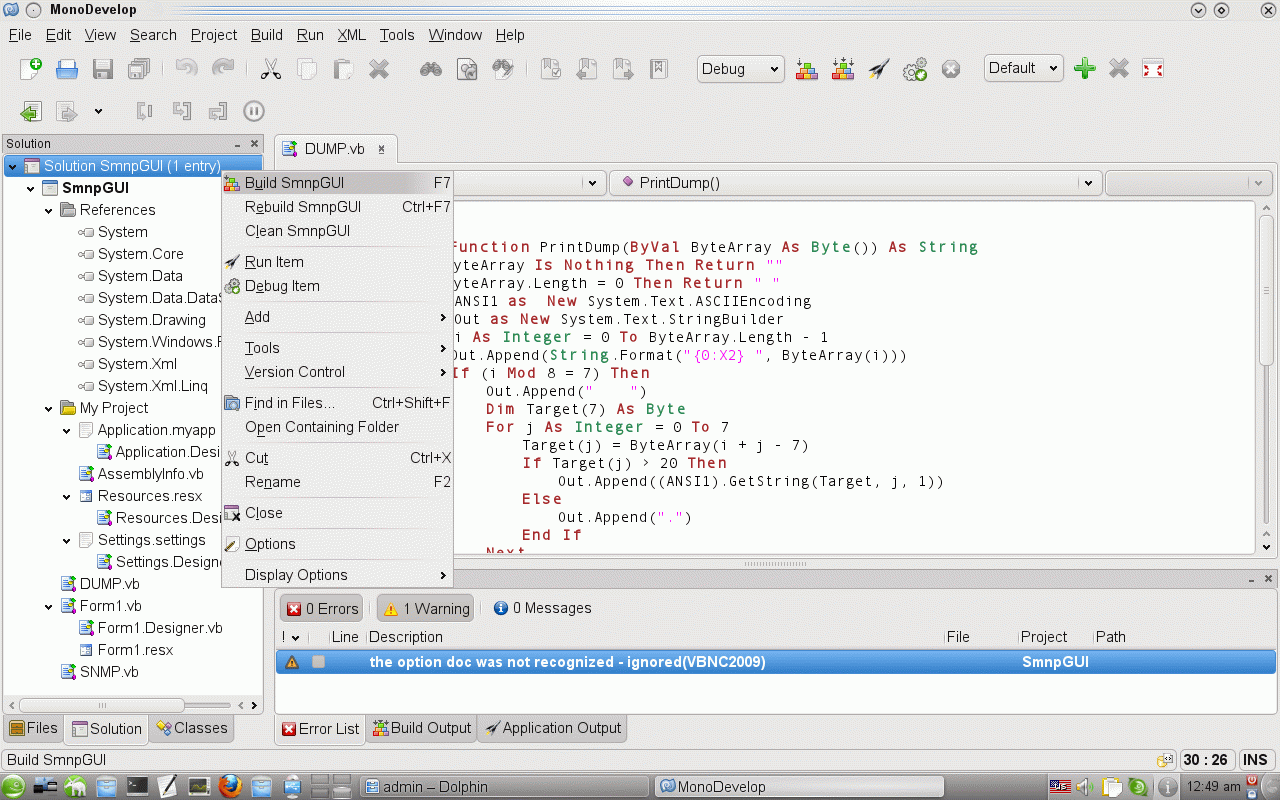
Task: Click the Open File toolbar icon
Action: [67, 69]
